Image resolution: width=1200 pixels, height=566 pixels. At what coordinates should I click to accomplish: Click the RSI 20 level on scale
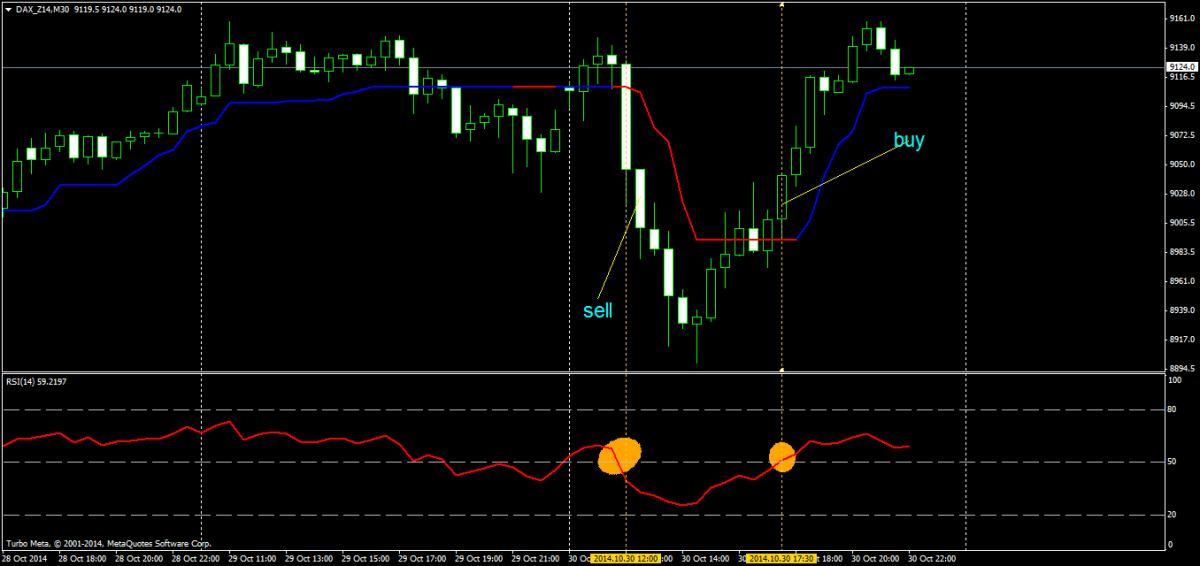pos(1174,515)
